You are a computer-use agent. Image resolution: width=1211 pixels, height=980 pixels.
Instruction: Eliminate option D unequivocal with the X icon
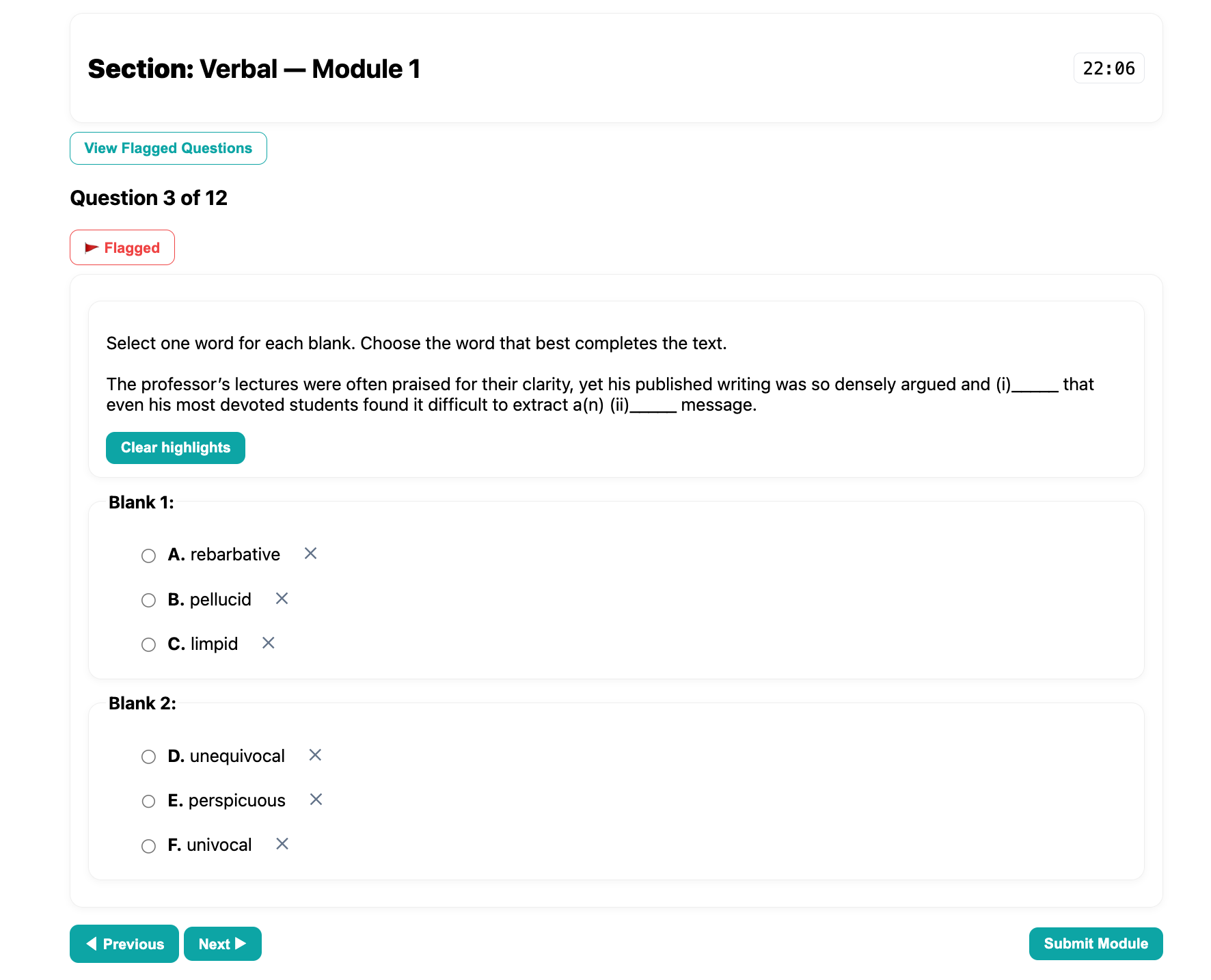[315, 755]
